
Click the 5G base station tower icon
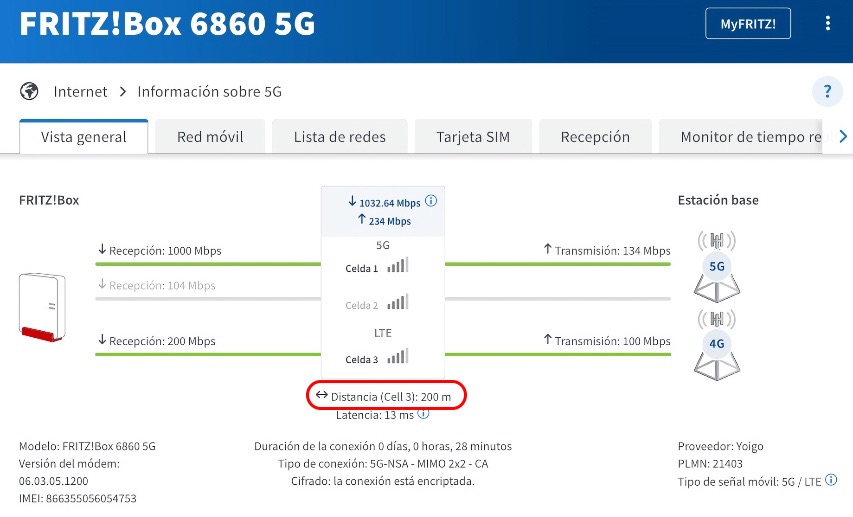coord(716,267)
